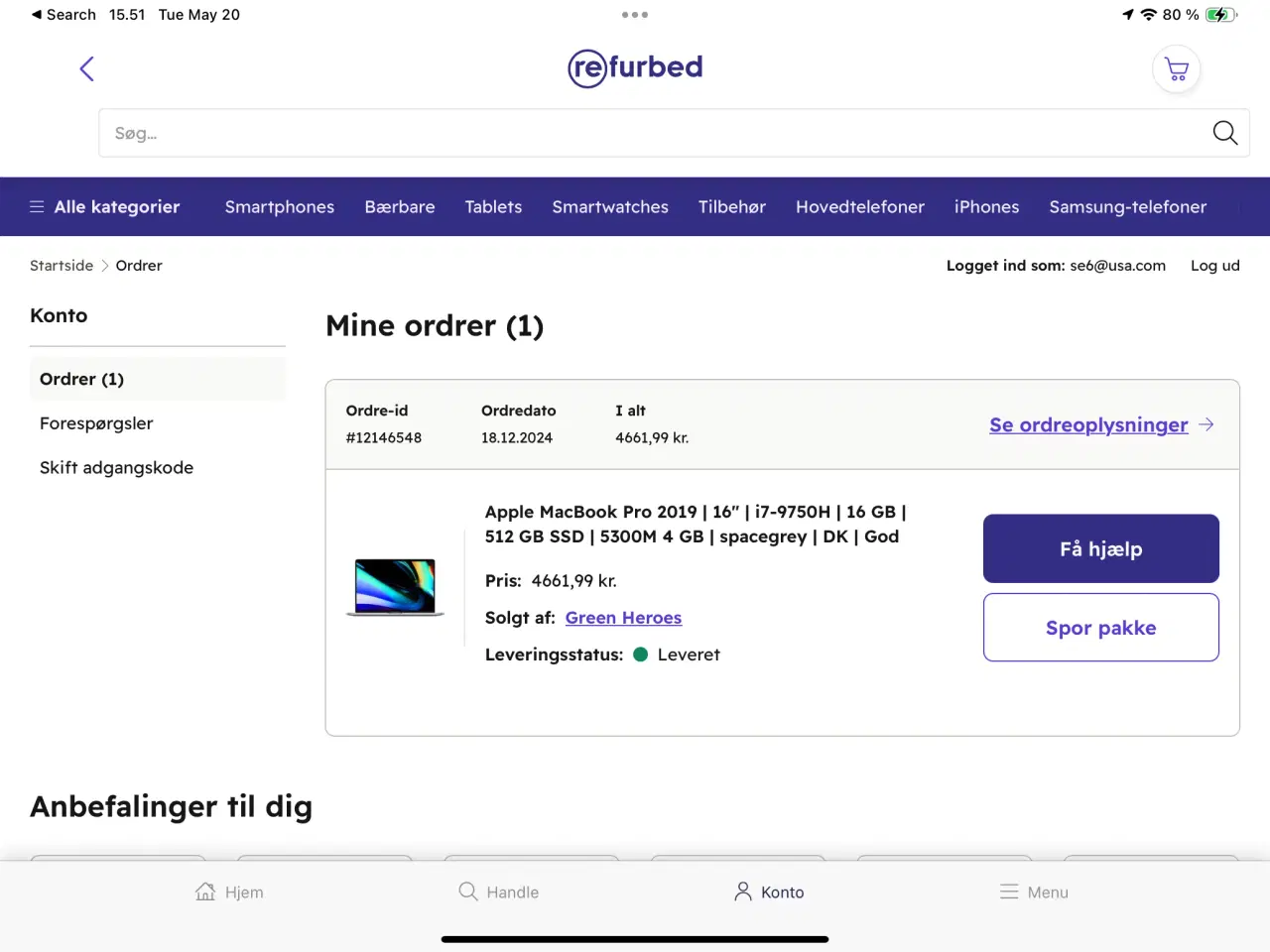Click Anbefalinger til dig heading
1270x952 pixels.
coord(172,806)
